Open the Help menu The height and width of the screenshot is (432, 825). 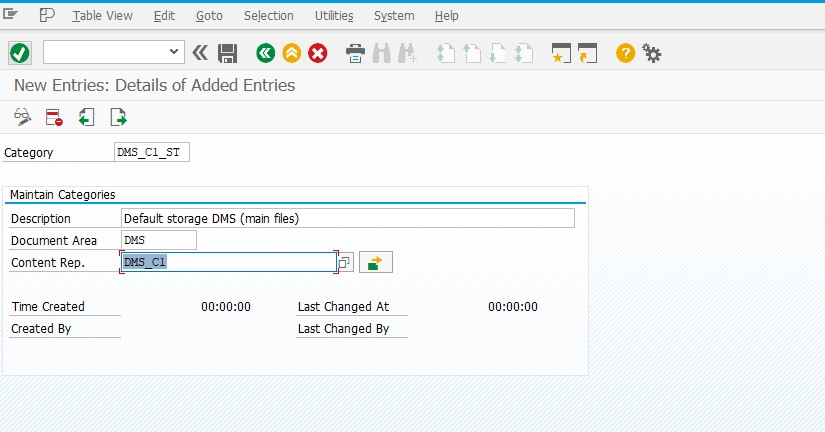[x=447, y=16]
